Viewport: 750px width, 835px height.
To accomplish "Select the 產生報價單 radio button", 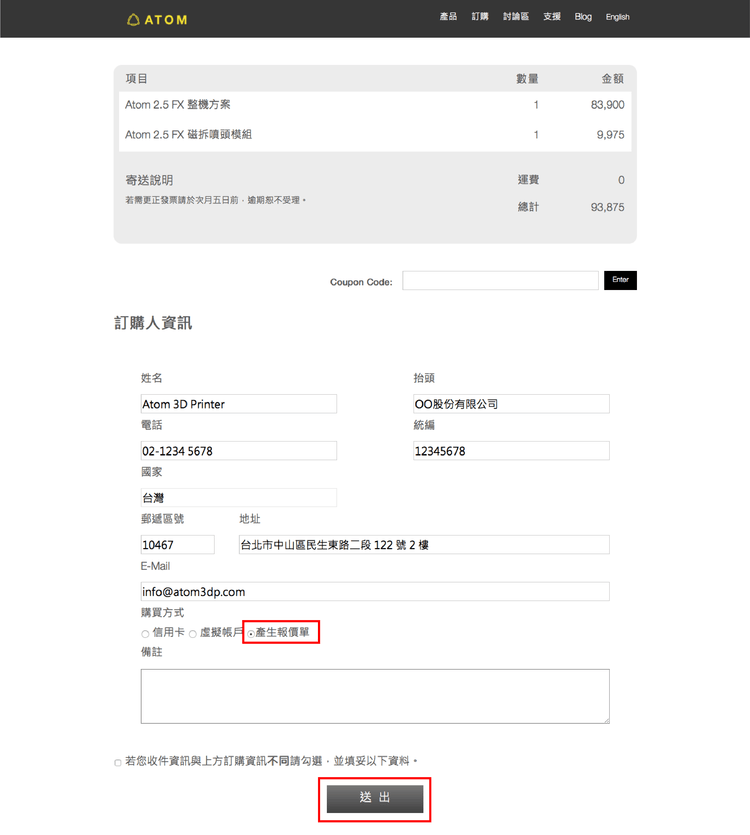I will (251, 634).
